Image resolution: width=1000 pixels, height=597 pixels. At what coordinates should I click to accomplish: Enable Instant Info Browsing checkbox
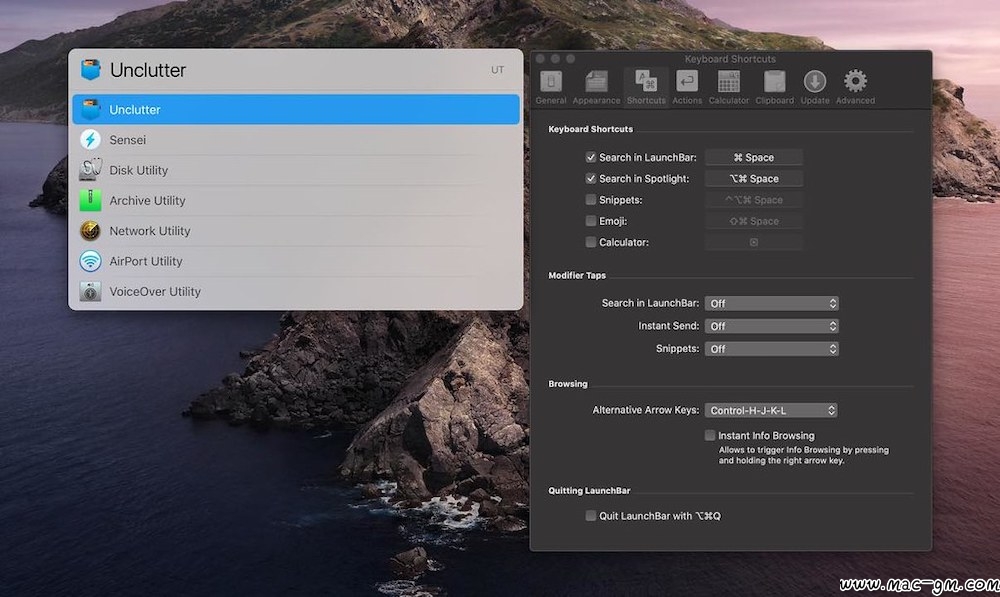[710, 436]
